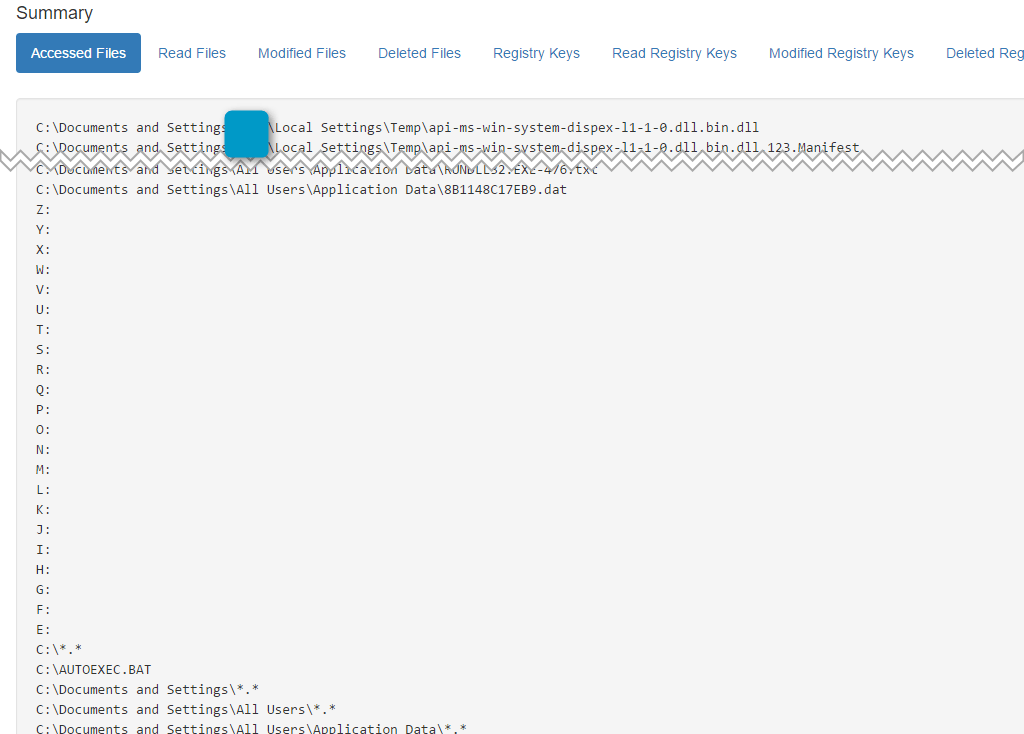Click the E: drive entry
1024x734 pixels.
click(x=43, y=629)
